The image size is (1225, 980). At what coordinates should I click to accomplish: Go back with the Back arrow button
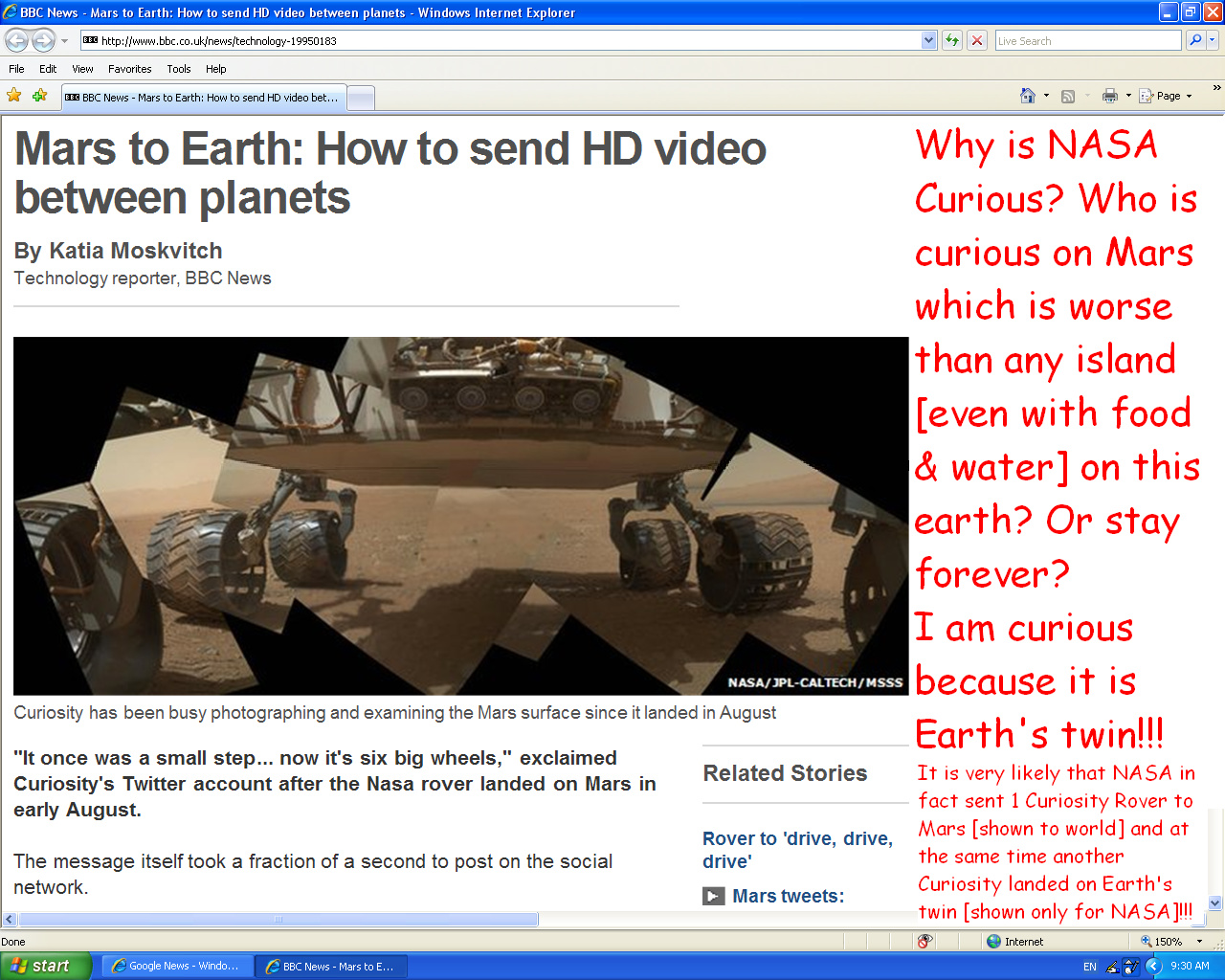tap(16, 40)
